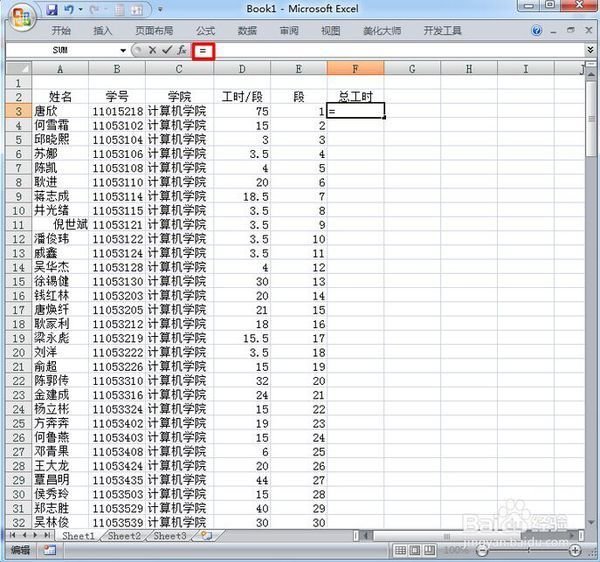
Task: Click the macro record icon in status bar
Action: coord(50,551)
